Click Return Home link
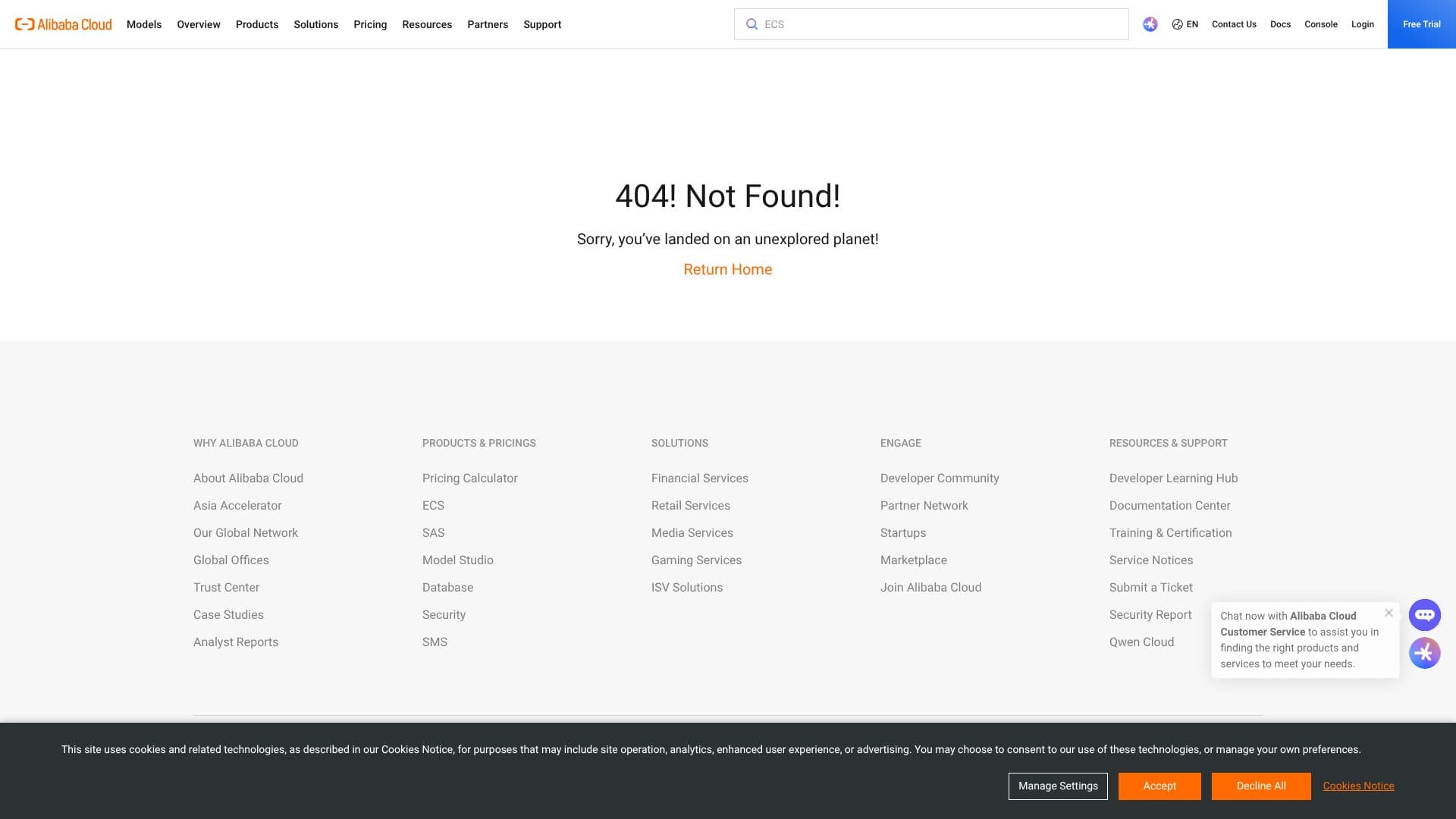 coord(728,269)
